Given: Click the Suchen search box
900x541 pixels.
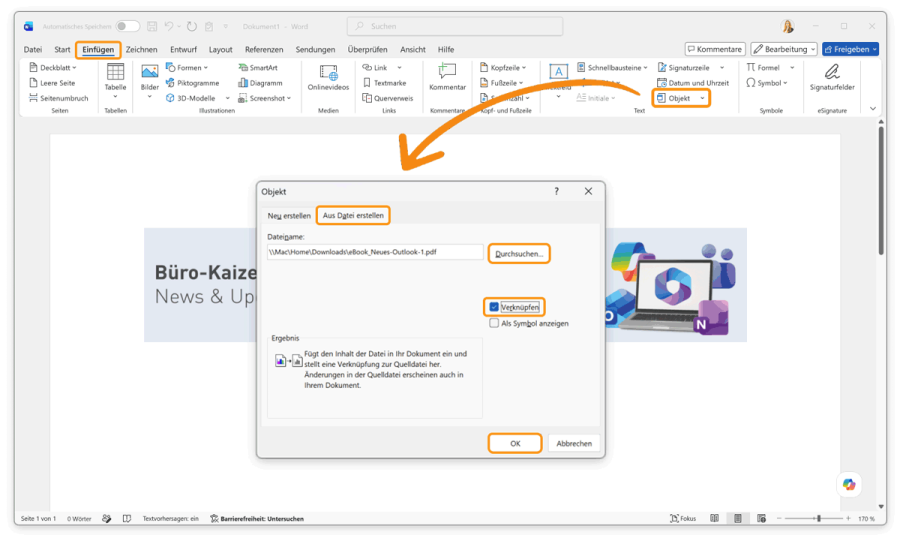Looking at the screenshot, I should point(455,26).
